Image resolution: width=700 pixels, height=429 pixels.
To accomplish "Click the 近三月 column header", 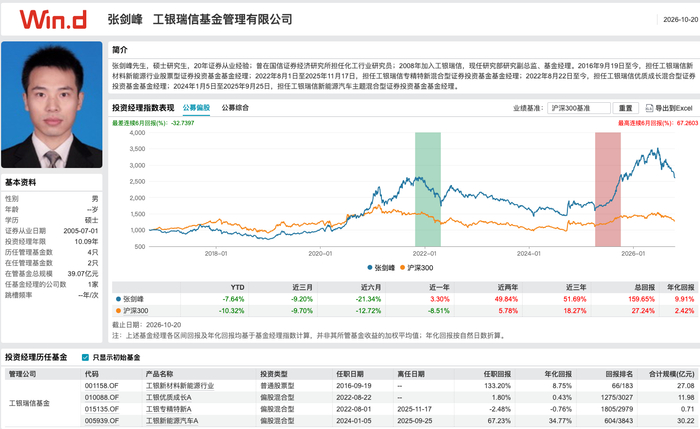I will (303, 287).
